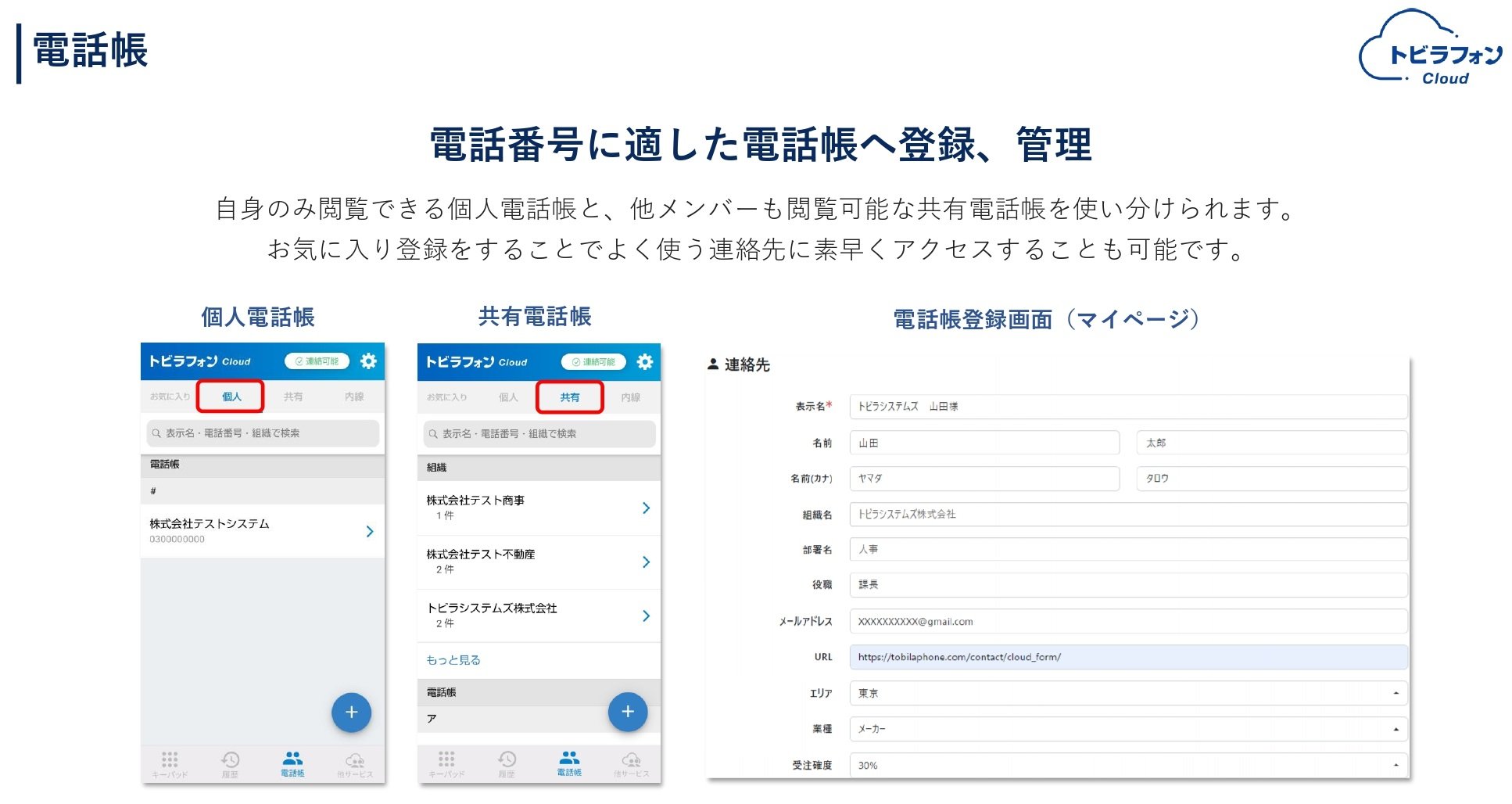Viewport: 1512px width, 804px height.
Task: Expand トビラシステムズ株式会社 organization chevron
Action: [x=646, y=616]
